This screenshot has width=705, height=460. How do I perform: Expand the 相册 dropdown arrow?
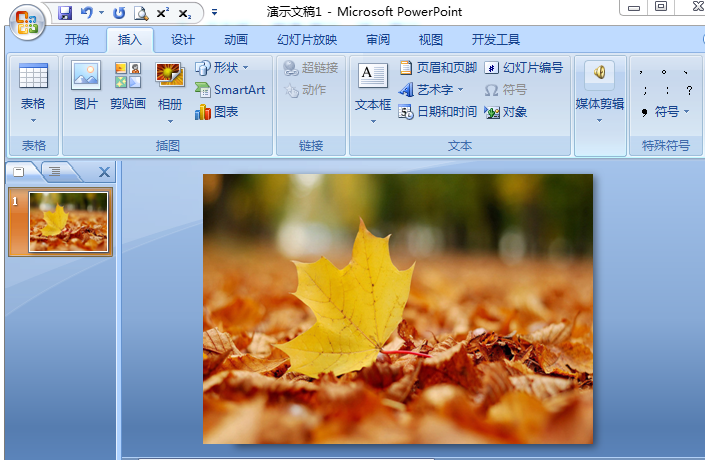click(170, 121)
